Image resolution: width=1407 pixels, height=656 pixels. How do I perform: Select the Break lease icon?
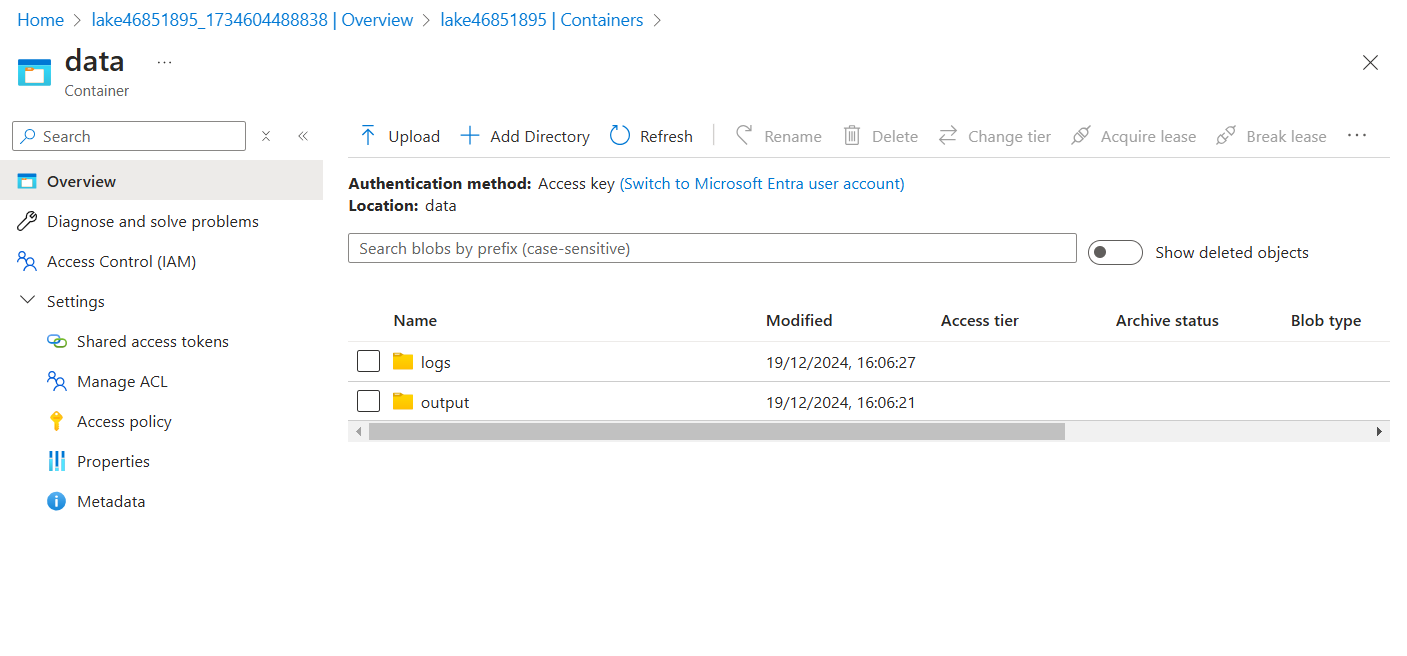click(x=1226, y=135)
